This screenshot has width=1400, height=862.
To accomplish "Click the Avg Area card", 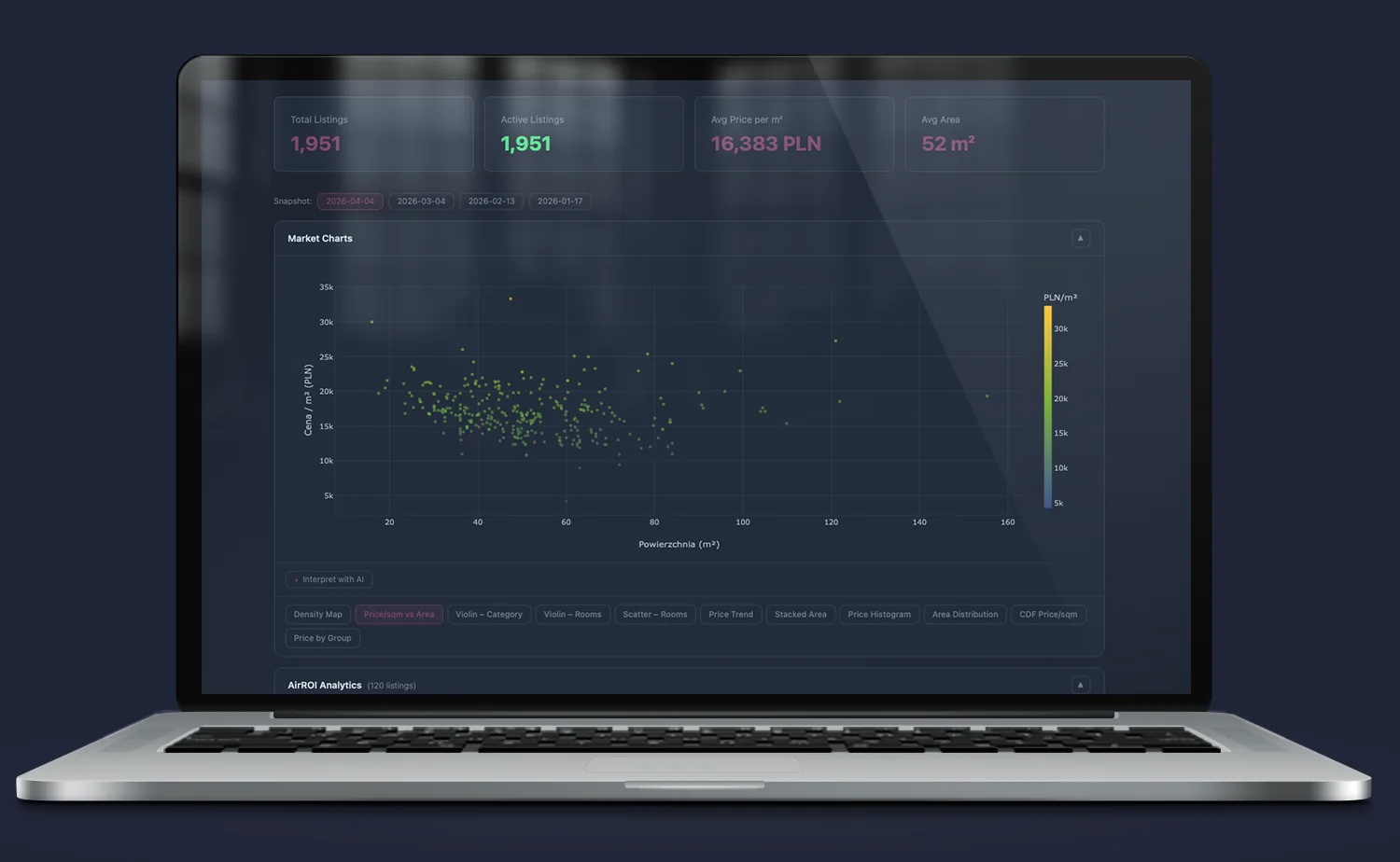I will click(1004, 133).
